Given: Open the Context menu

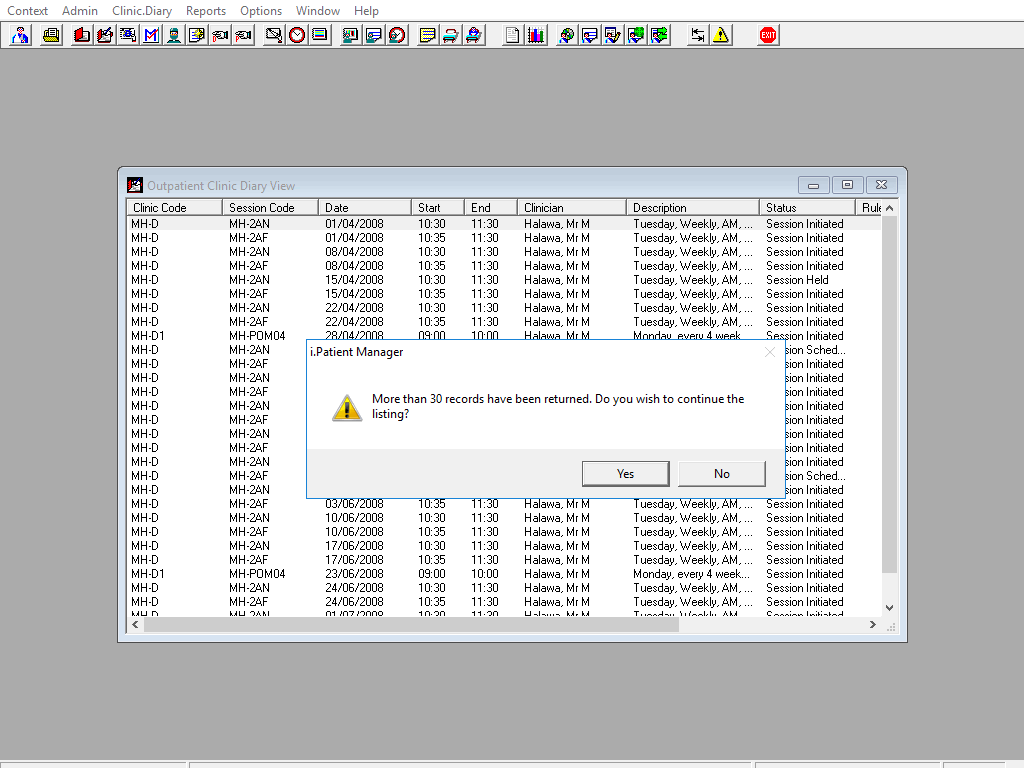Looking at the screenshot, I should [27, 11].
